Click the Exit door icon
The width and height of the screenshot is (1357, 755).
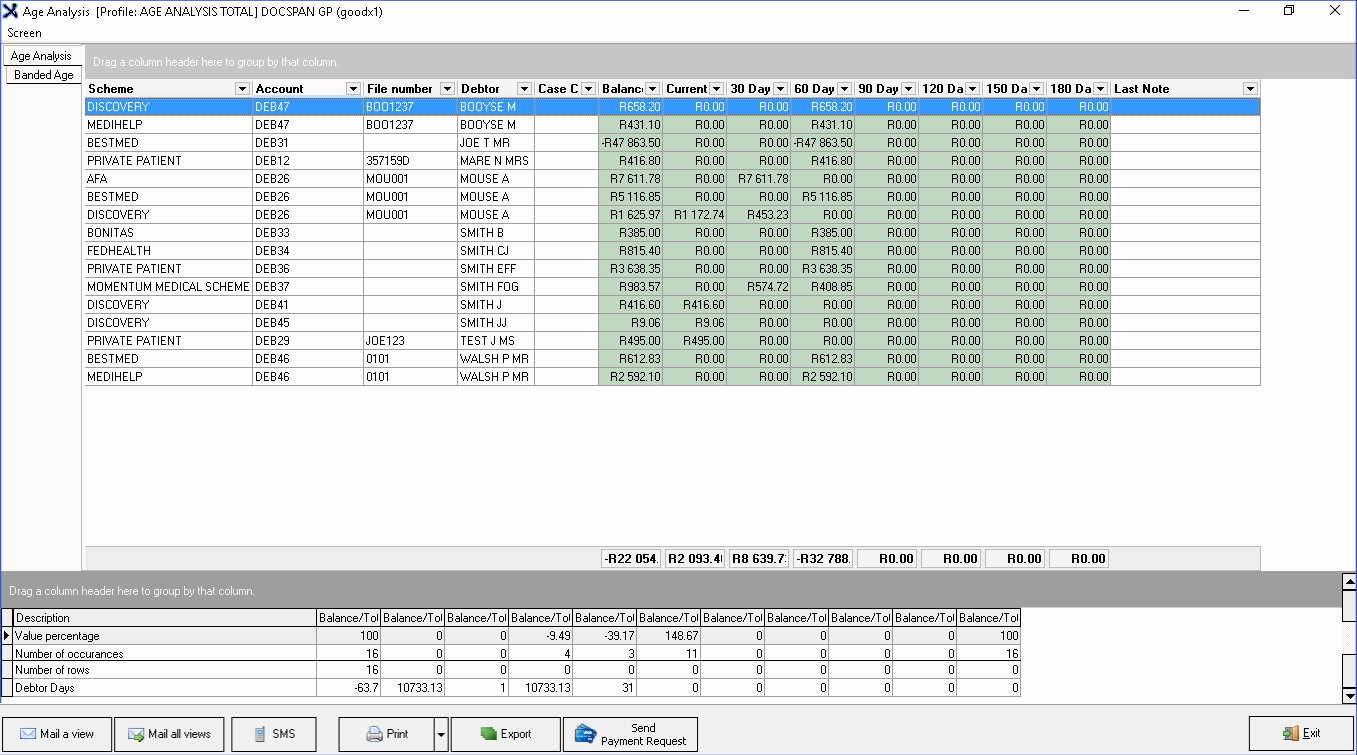point(1290,734)
